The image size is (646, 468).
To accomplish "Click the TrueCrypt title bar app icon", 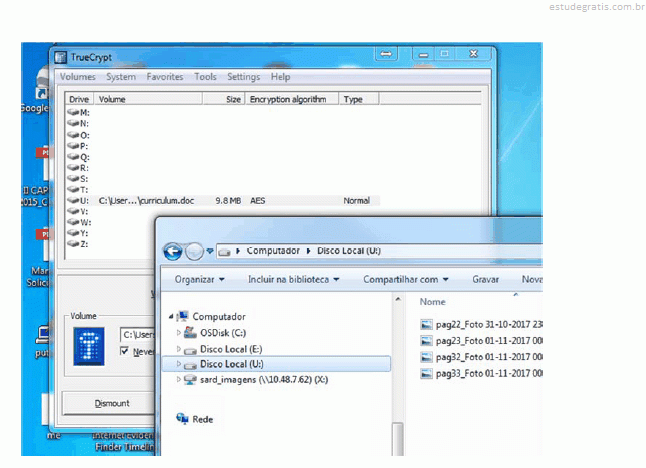I will click(x=61, y=57).
